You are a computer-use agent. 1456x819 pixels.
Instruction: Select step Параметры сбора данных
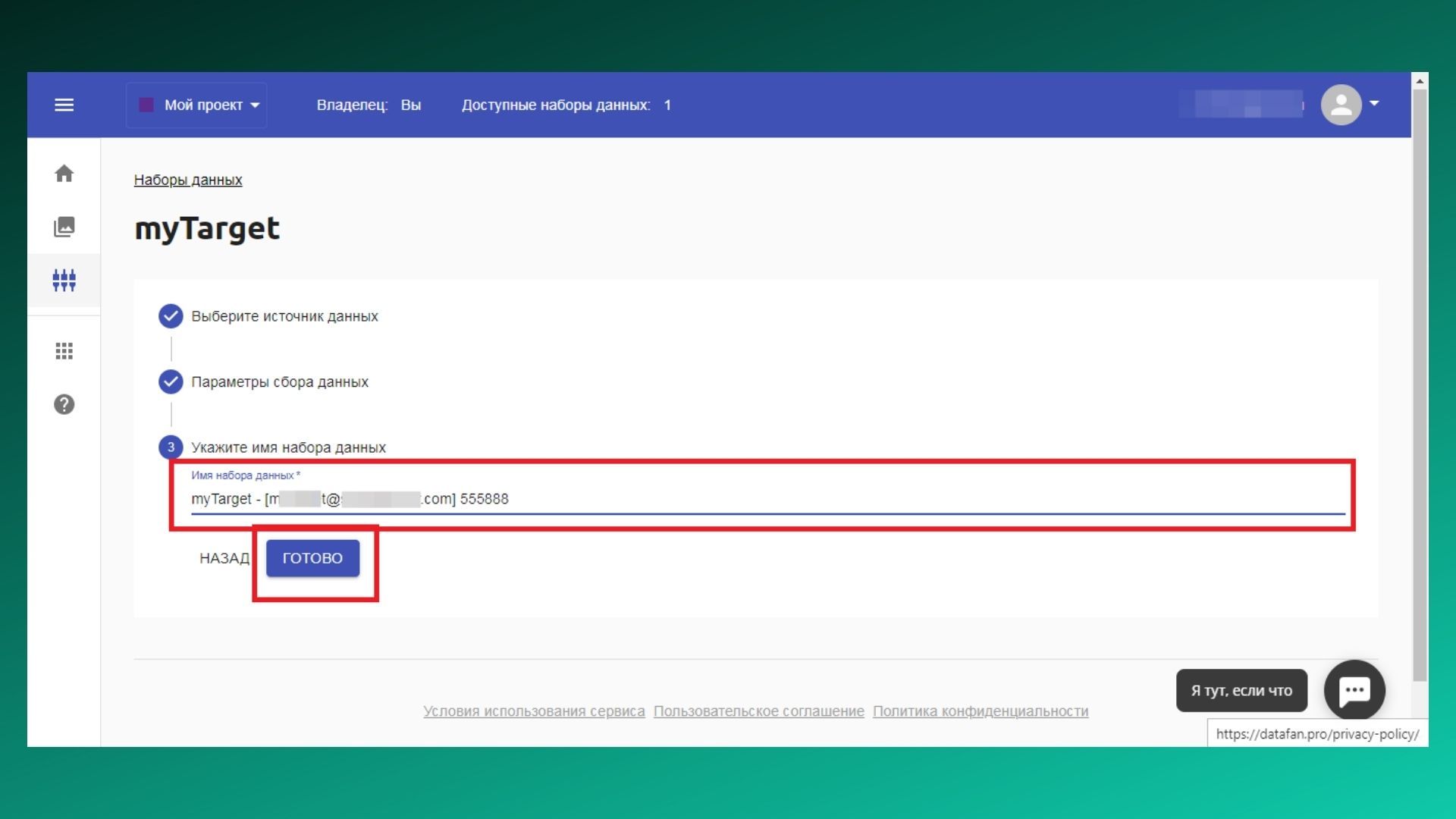pos(264,381)
